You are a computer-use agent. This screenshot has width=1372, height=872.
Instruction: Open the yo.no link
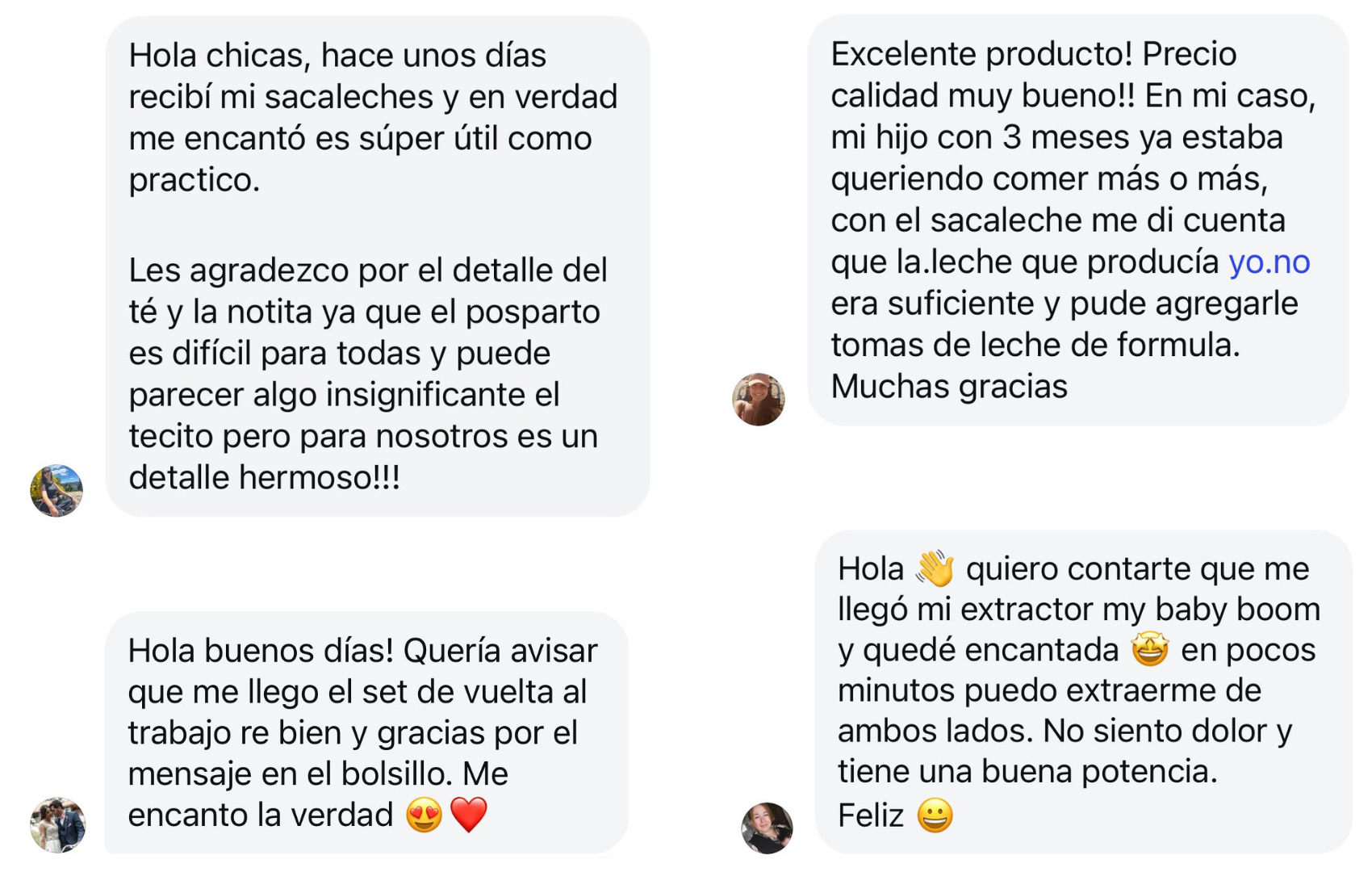pos(1269,262)
